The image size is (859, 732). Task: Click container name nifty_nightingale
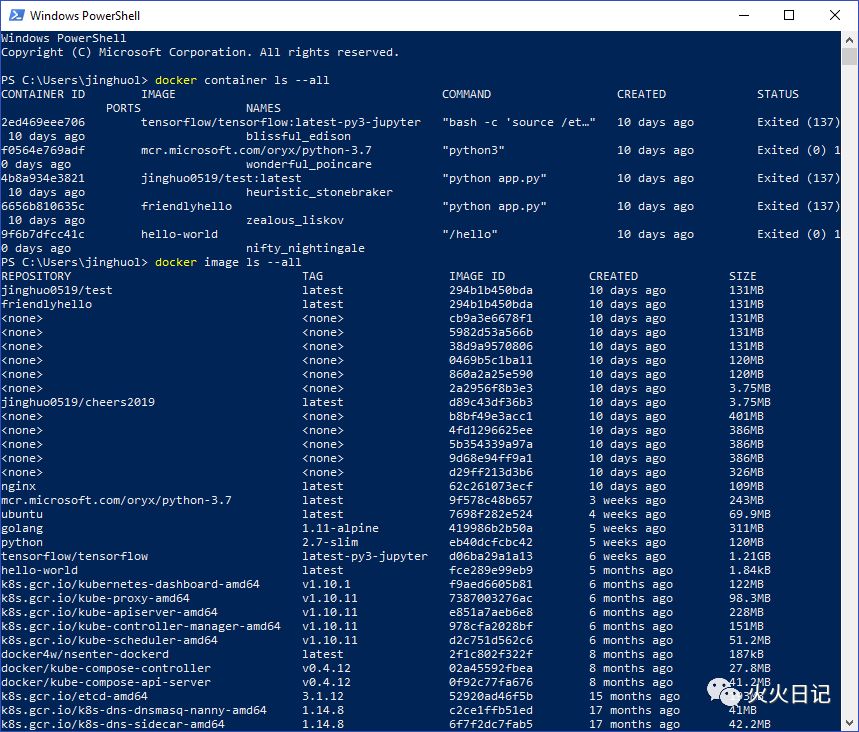point(305,248)
